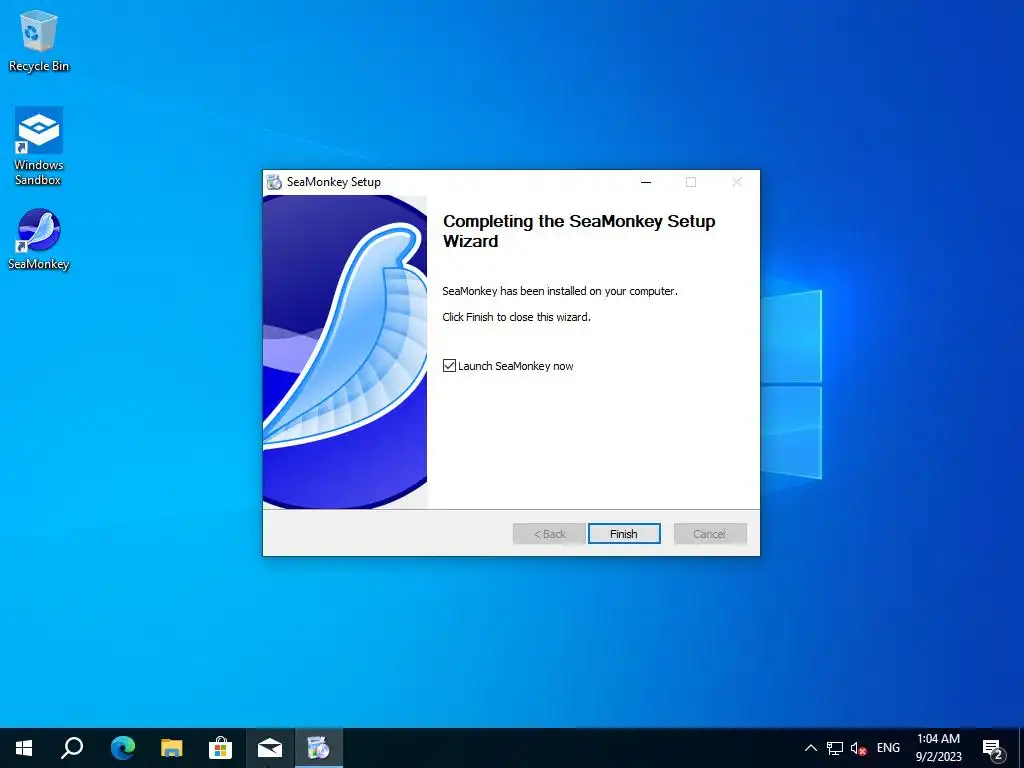The height and width of the screenshot is (768, 1024).
Task: Show hidden system tray icons
Action: 810,748
